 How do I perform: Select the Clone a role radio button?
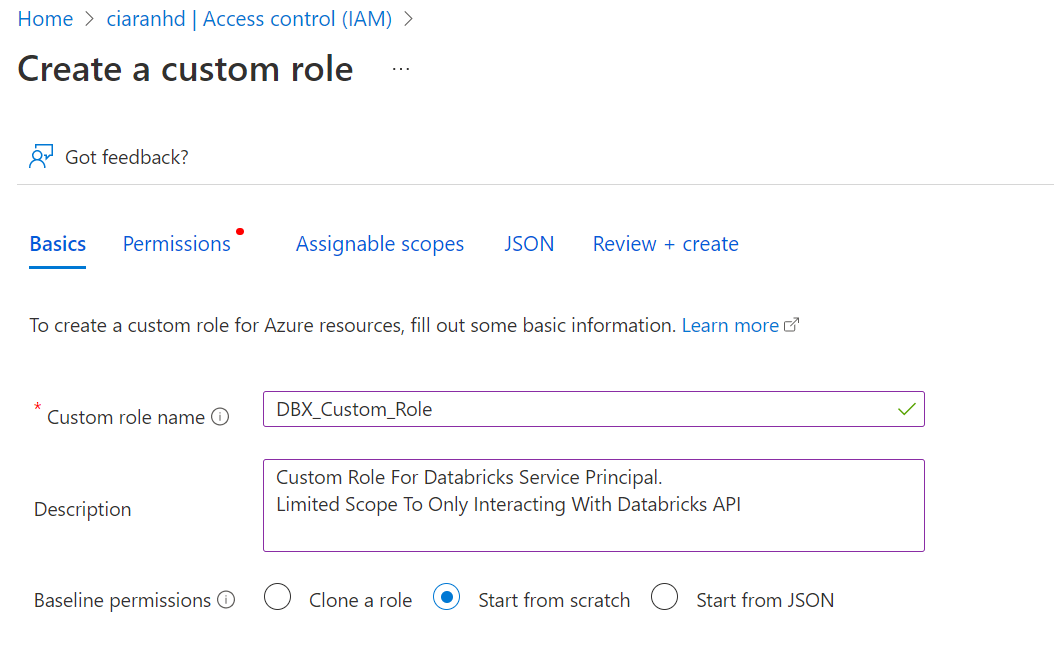pyautogui.click(x=277, y=598)
